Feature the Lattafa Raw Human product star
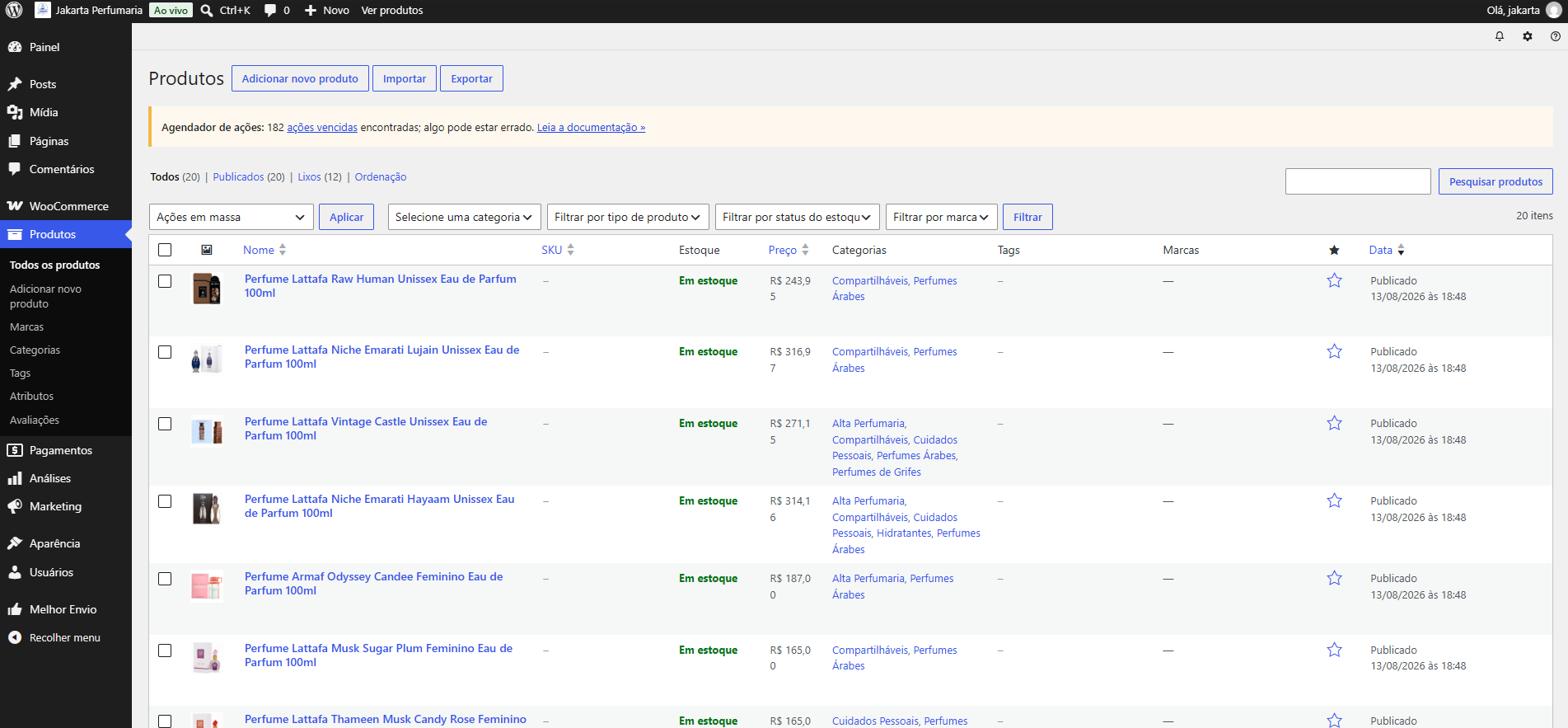Viewport: 1568px width, 728px height. [1335, 280]
